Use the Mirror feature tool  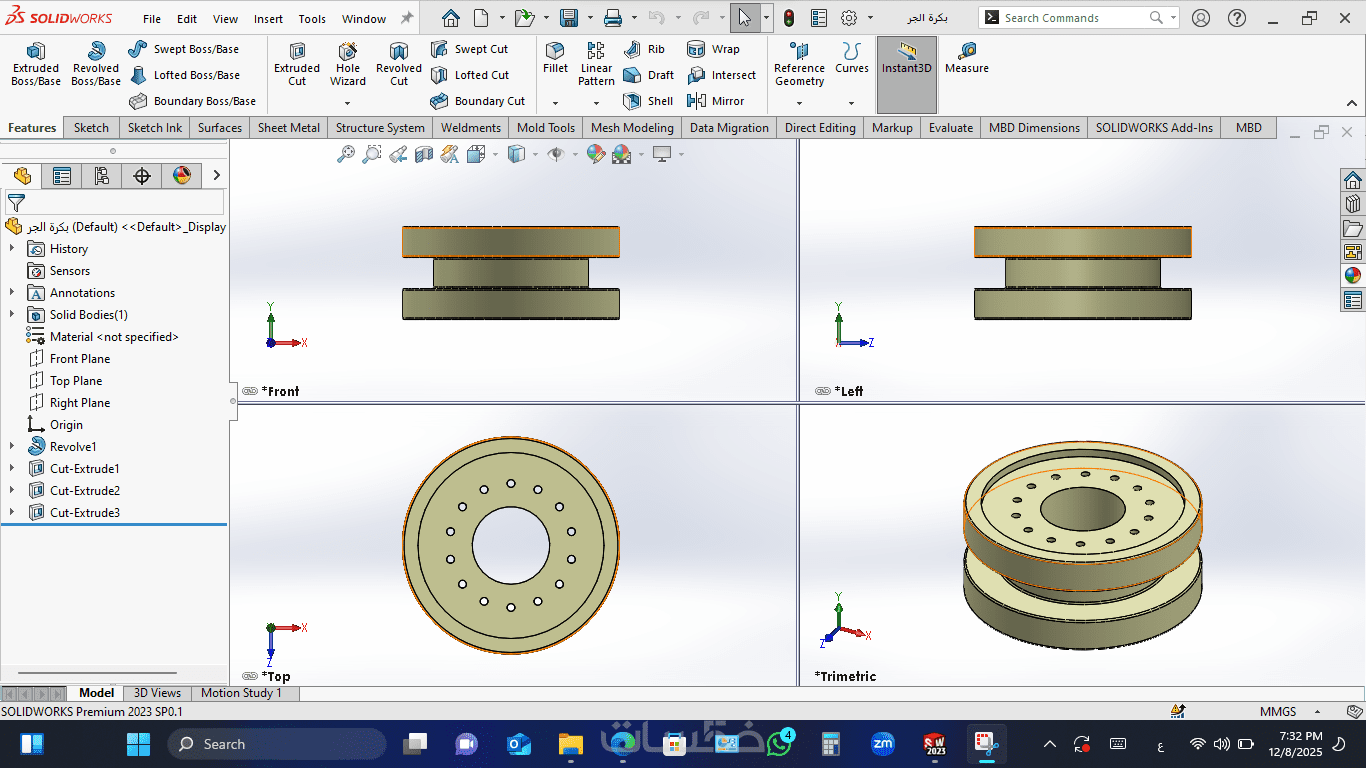pos(715,101)
